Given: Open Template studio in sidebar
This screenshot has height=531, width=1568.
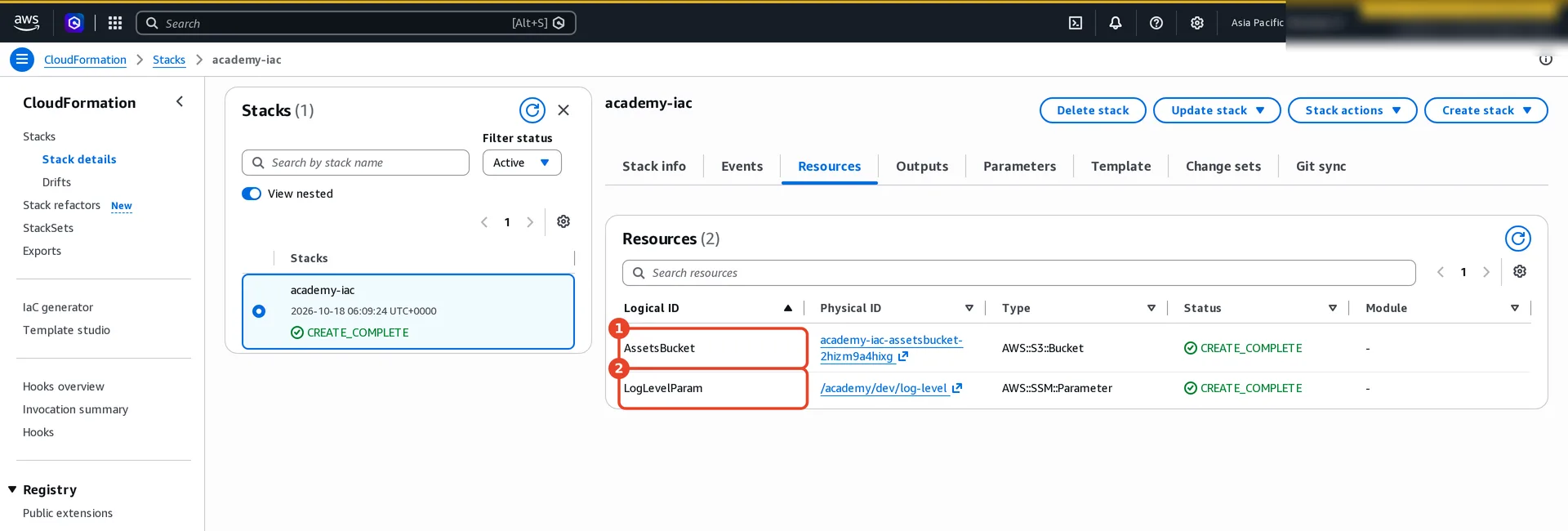Looking at the screenshot, I should (x=66, y=330).
